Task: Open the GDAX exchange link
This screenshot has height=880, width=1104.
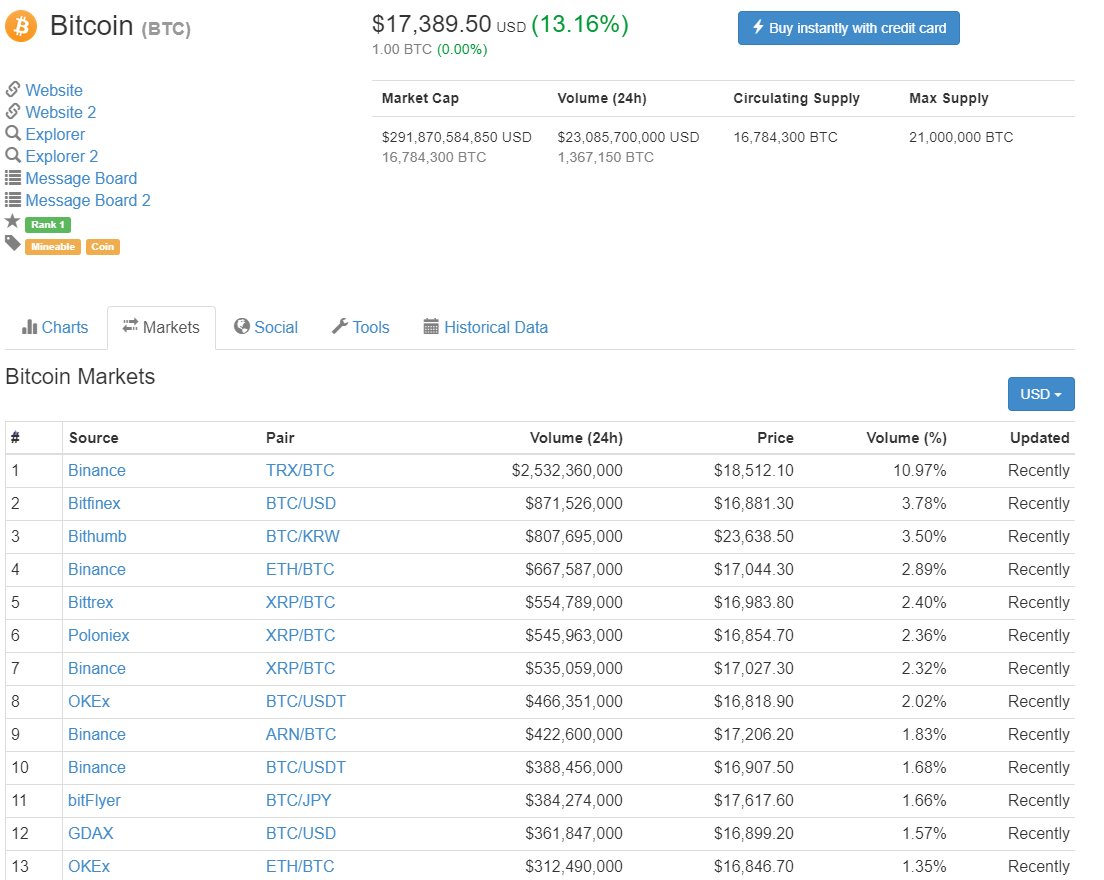Action: pos(91,834)
